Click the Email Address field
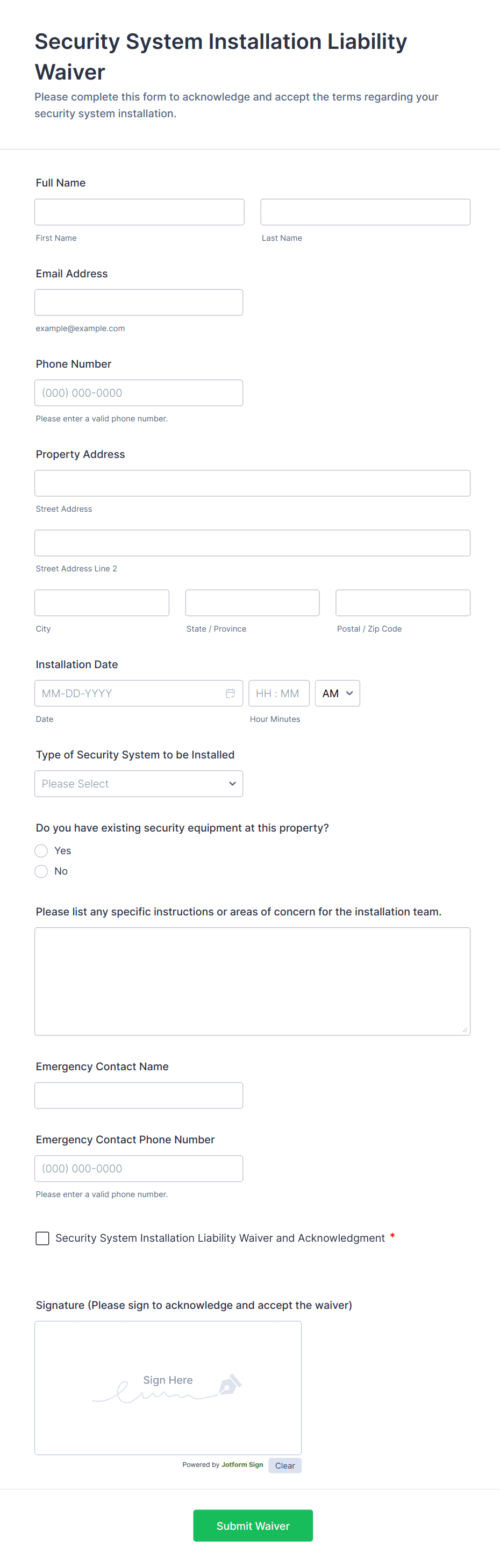 [x=138, y=303]
